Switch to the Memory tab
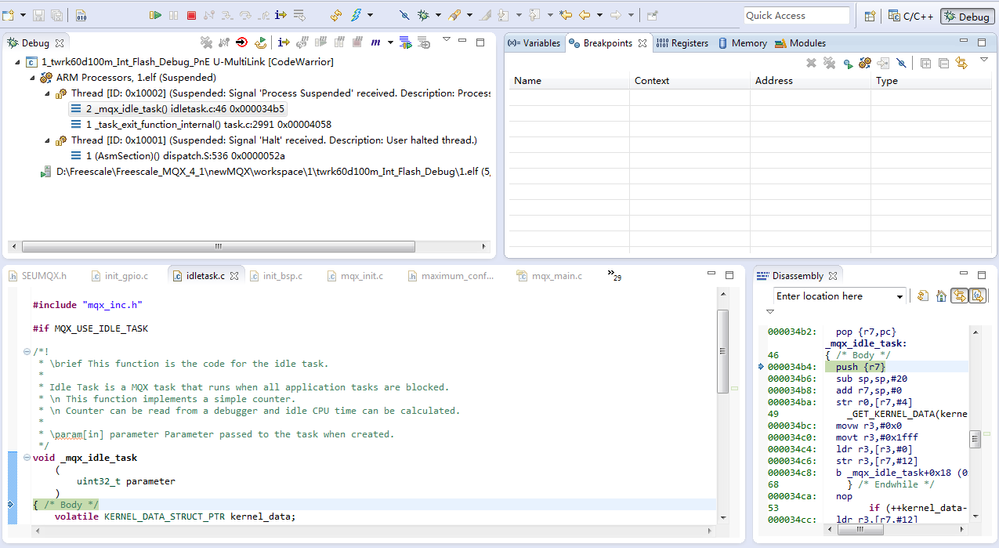Image resolution: width=999 pixels, height=548 pixels. coord(742,43)
